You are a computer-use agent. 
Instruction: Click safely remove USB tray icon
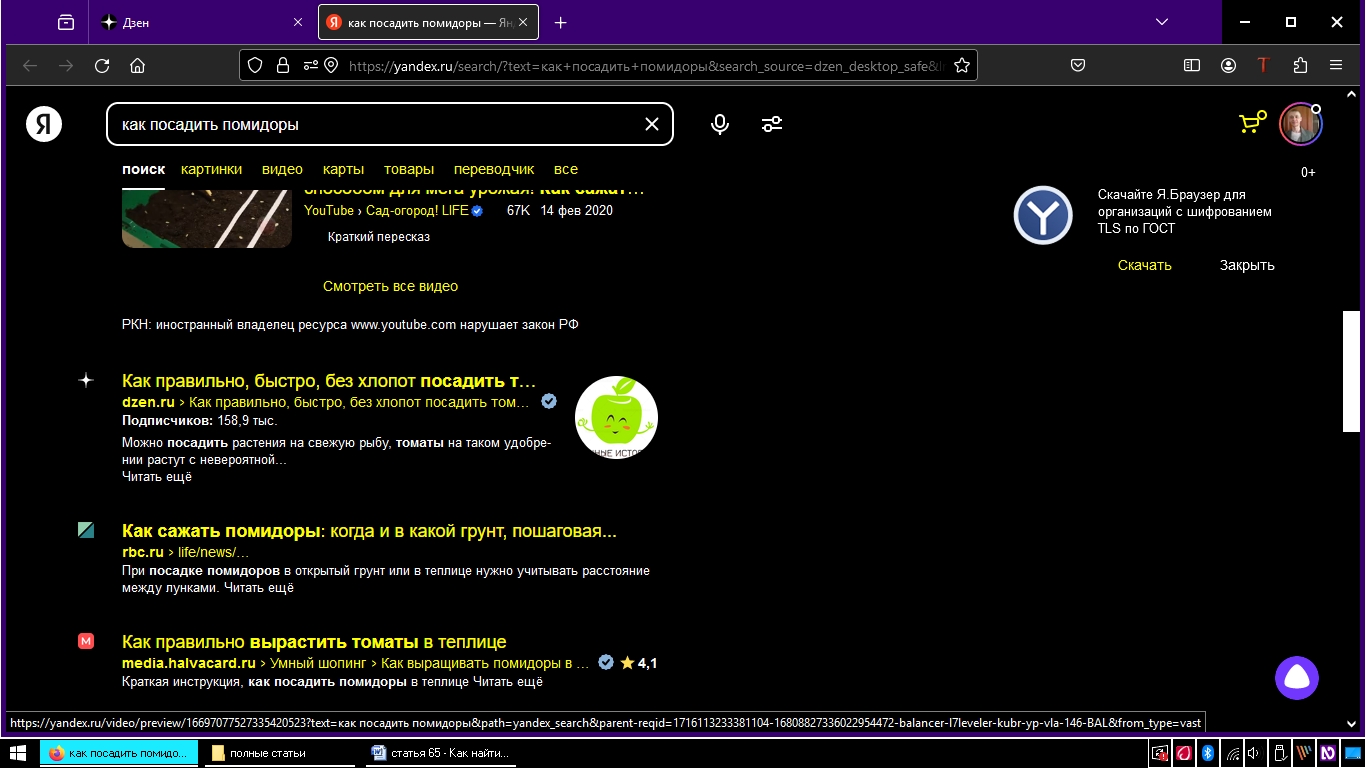click(1279, 753)
